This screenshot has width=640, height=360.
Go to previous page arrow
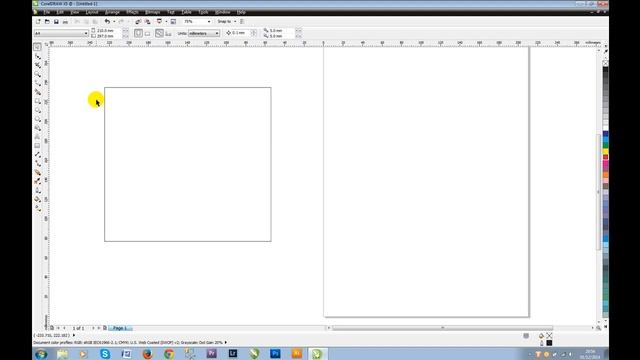[64, 328]
